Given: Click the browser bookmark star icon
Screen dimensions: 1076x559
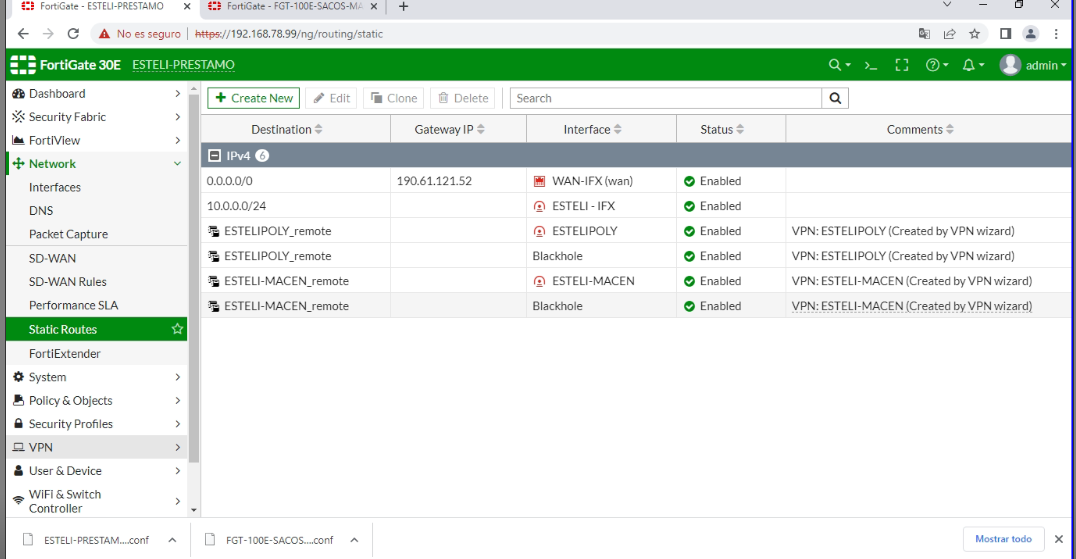Looking at the screenshot, I should 975,34.
